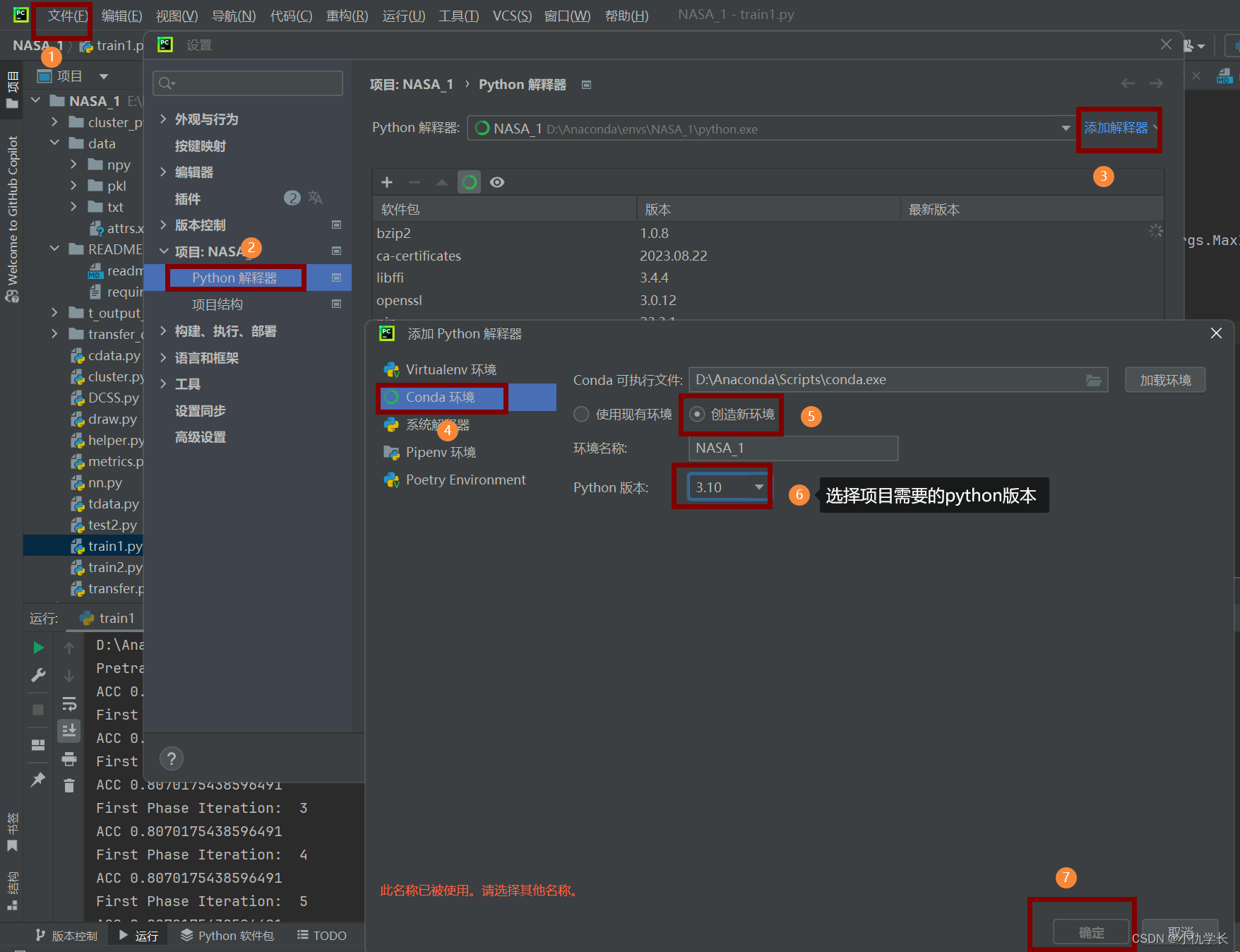Expand 语言和框架 settings section
This screenshot has width=1240, height=952.
click(x=163, y=357)
